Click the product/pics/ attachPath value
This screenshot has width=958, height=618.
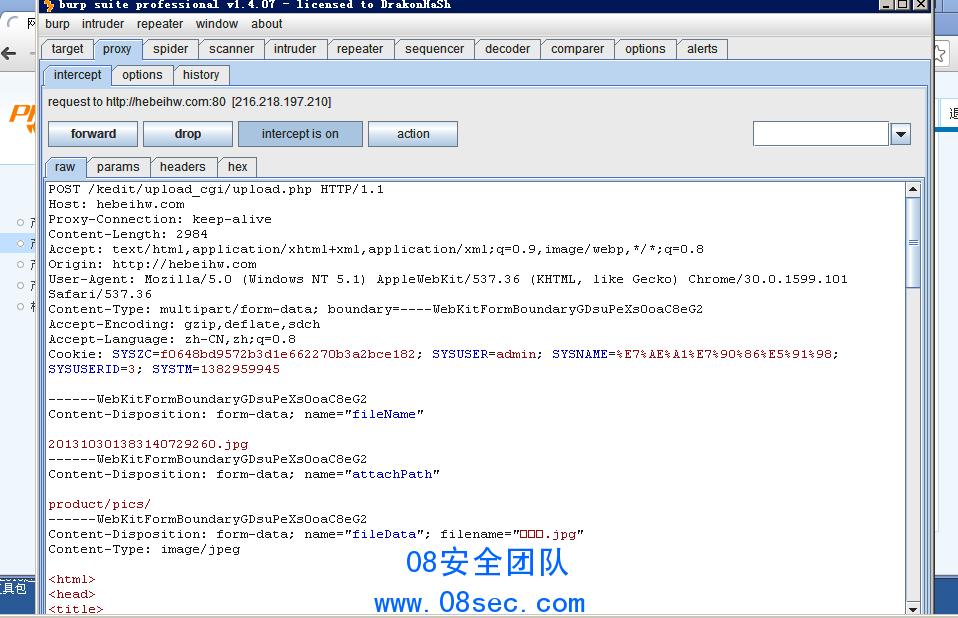pos(100,504)
